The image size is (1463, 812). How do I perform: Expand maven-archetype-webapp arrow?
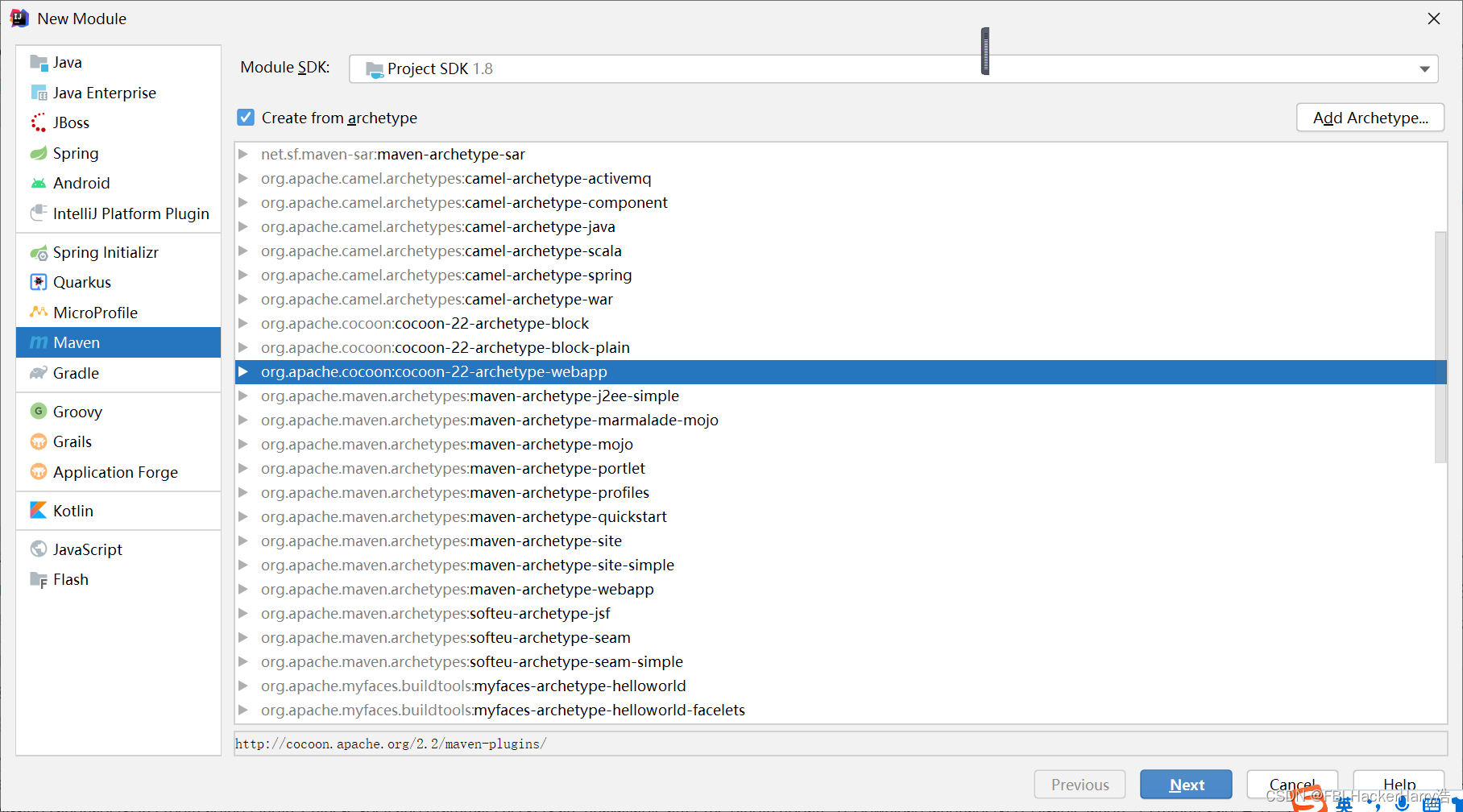coord(242,589)
